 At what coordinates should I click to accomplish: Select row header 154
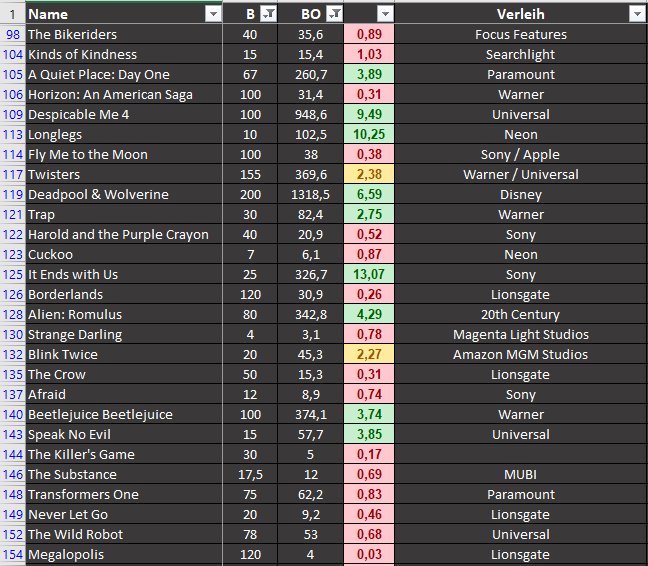(x=12, y=554)
